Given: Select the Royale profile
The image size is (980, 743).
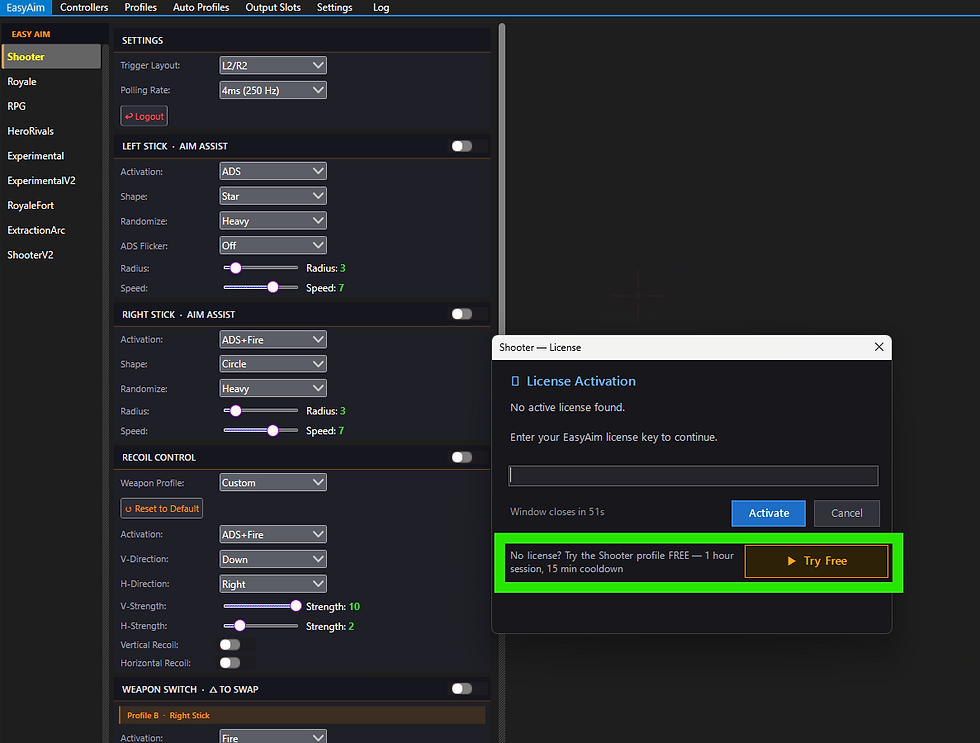Looking at the screenshot, I should 51,81.
